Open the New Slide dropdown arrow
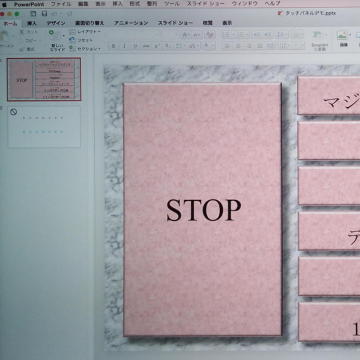The height and width of the screenshot is (360, 360). pos(63,35)
